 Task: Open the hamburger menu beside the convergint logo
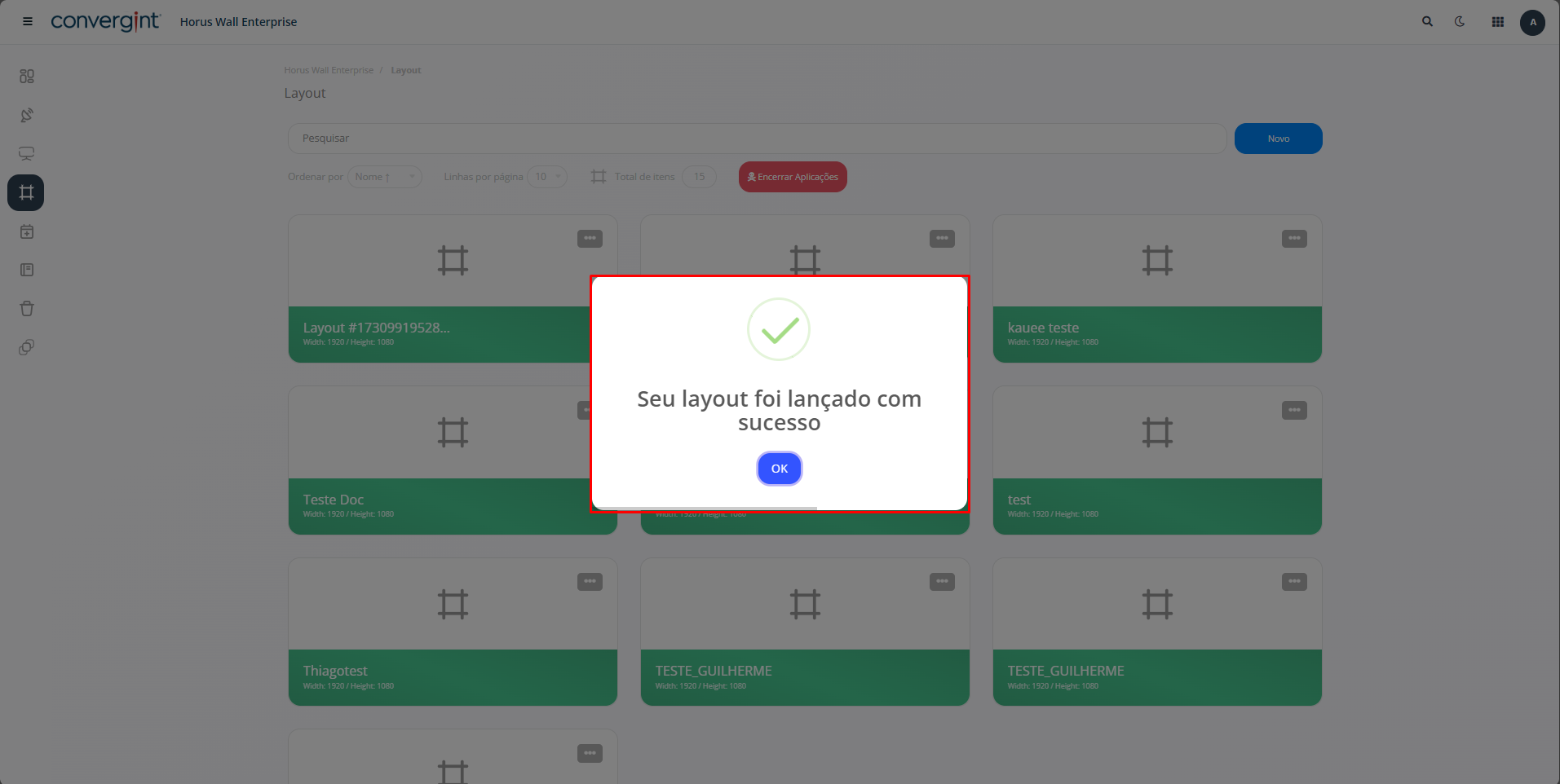(28, 22)
